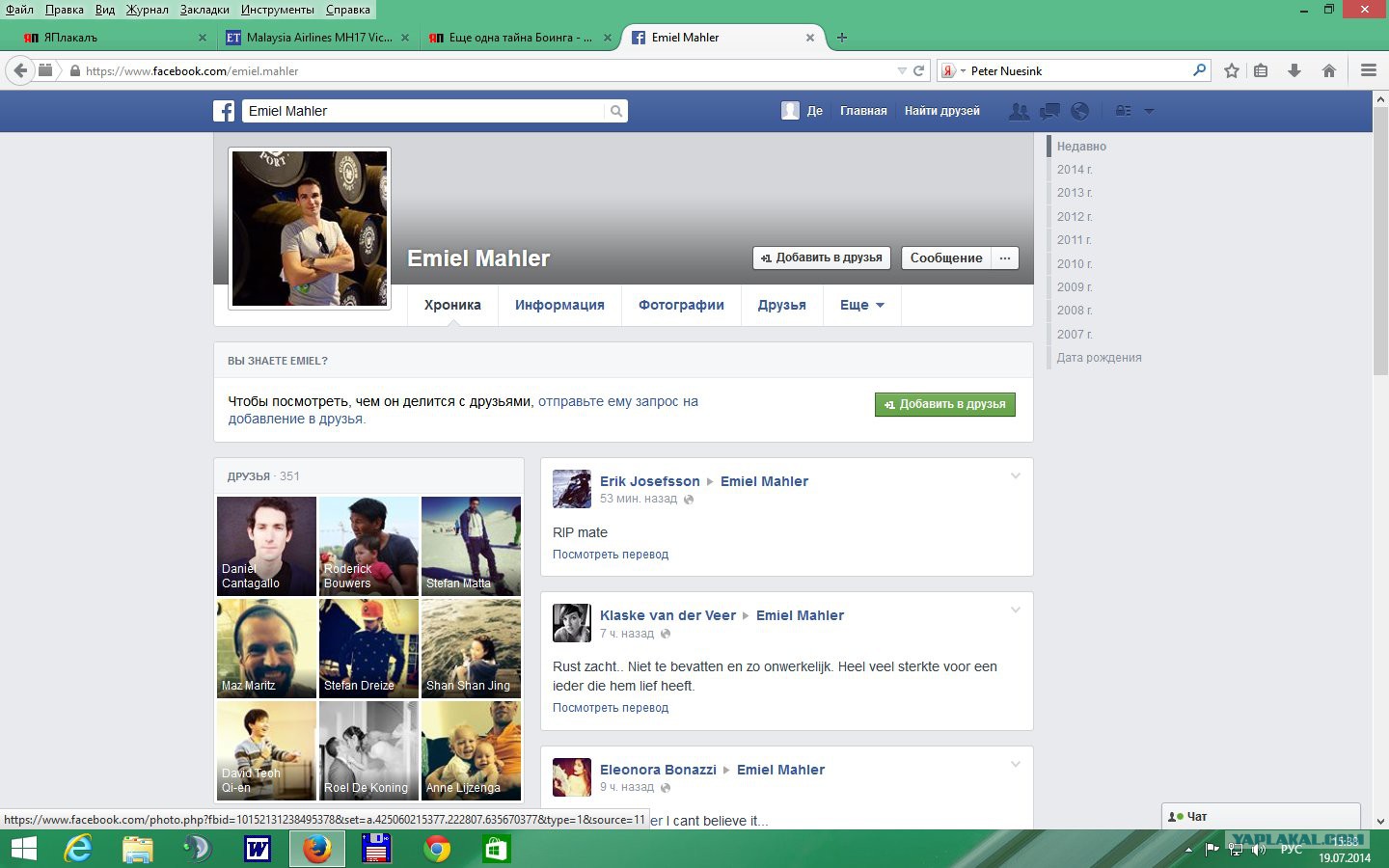Click the Facebook logo icon
Viewport: 1389px width, 868px height.
coord(224,111)
